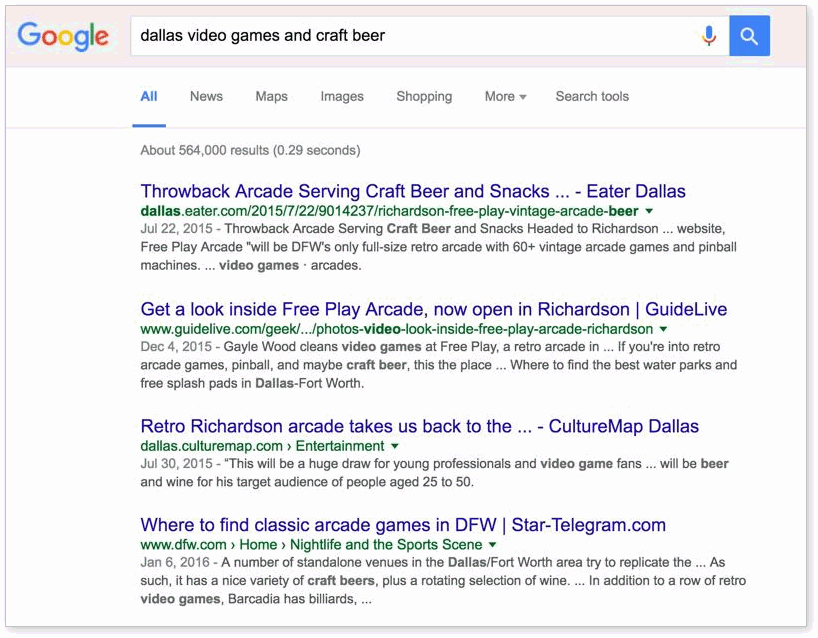
Task: Click the Jul 30, 2015 snippet date
Action: click(x=176, y=463)
